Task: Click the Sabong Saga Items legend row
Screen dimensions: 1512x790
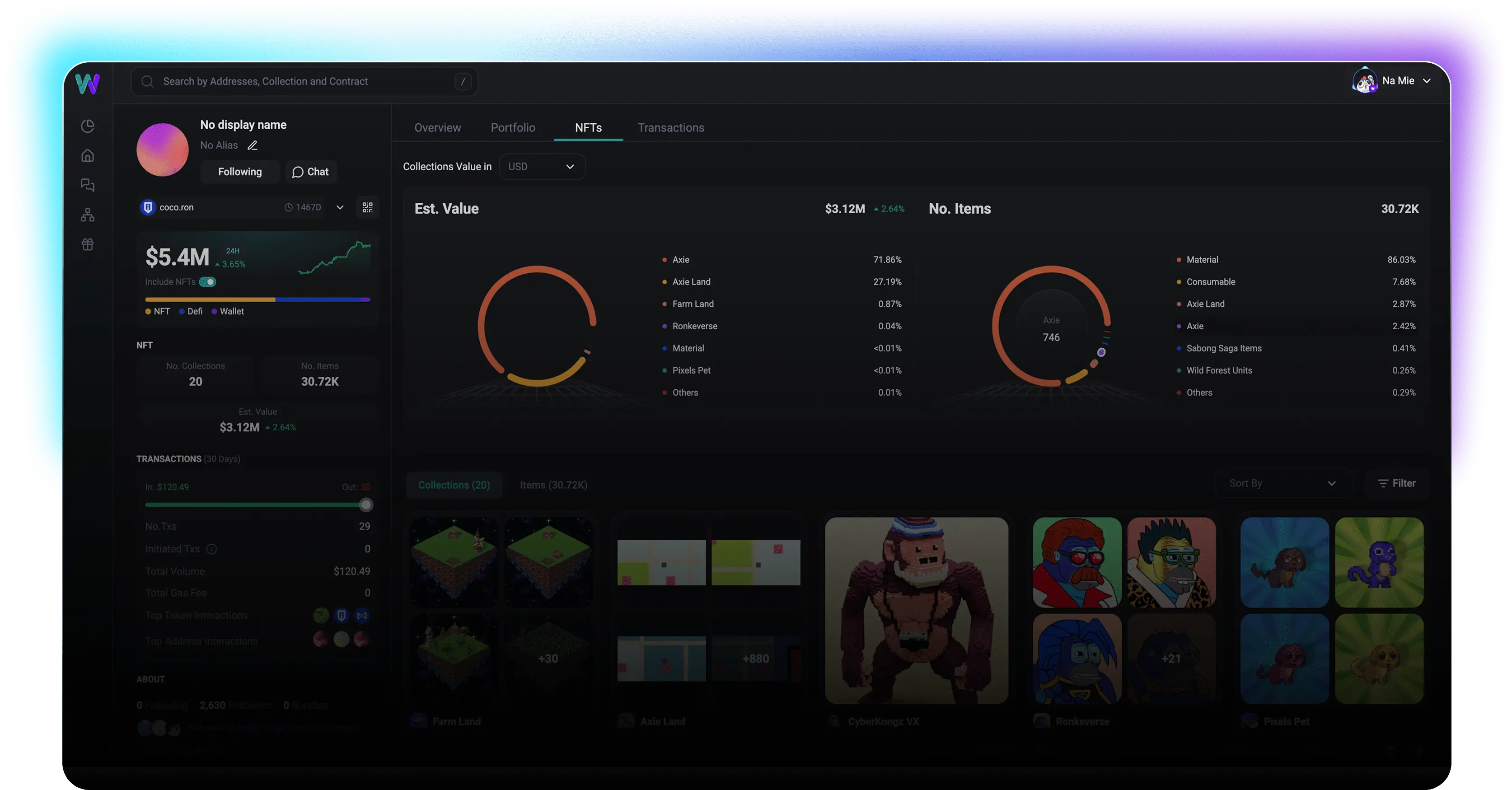Action: 1296,348
